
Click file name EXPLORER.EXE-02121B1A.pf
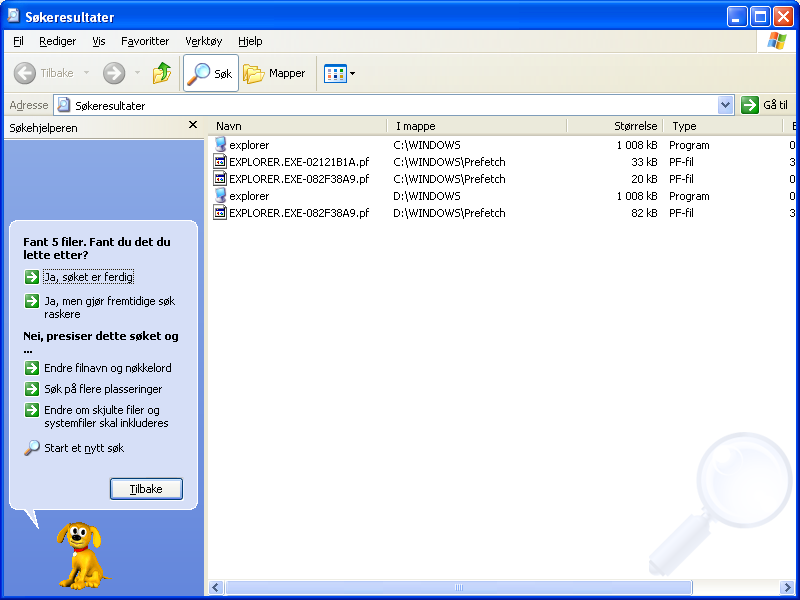click(x=299, y=162)
